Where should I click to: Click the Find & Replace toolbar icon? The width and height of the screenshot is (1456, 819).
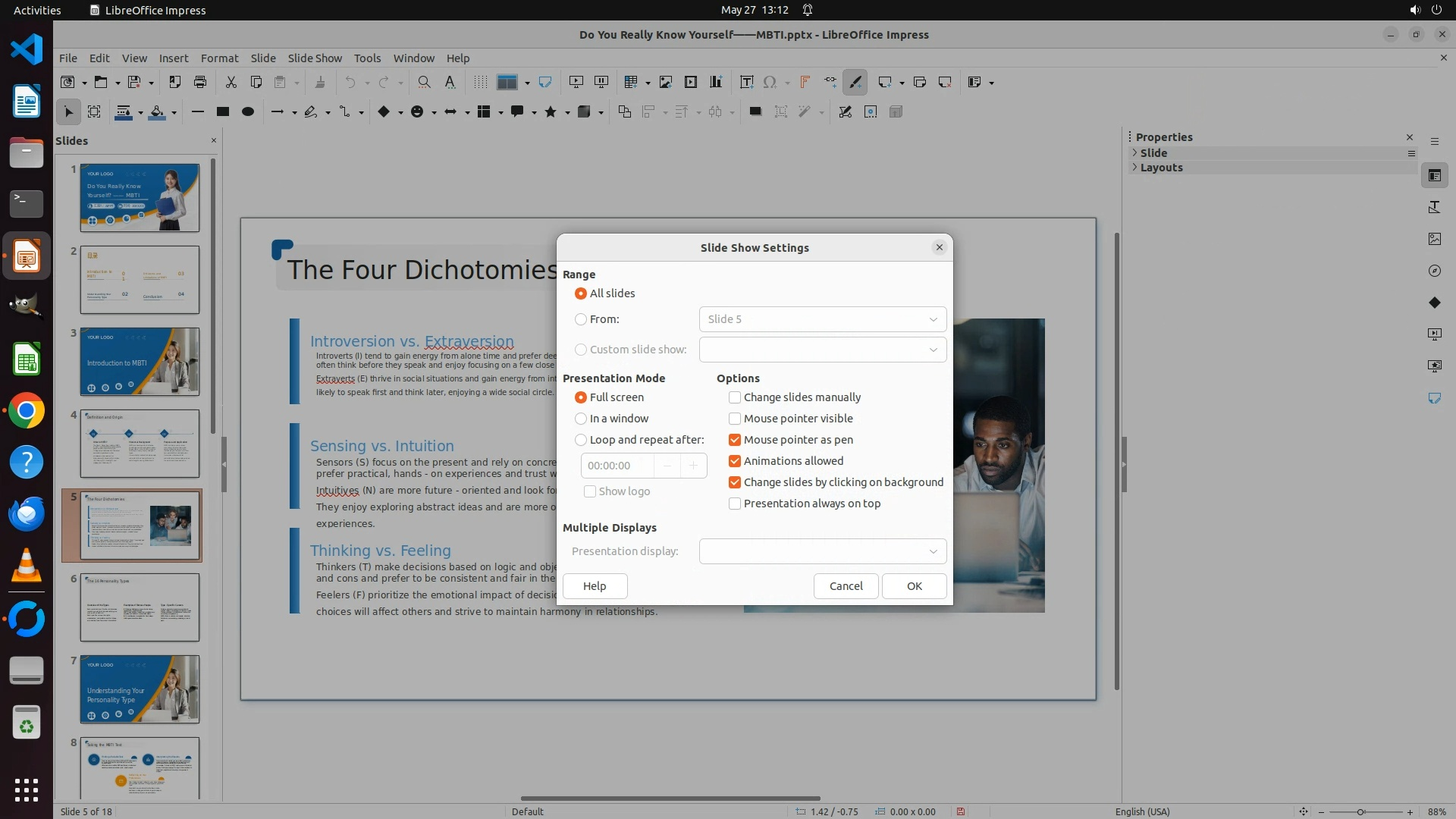coord(424,82)
